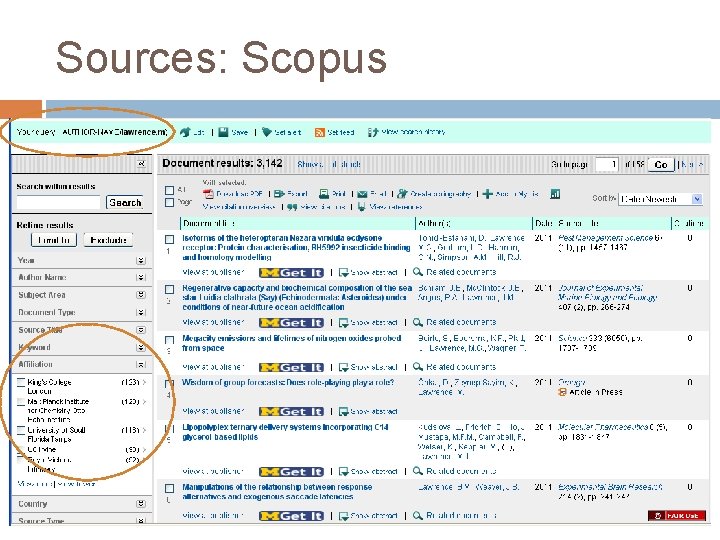Screen dimensions: 720x540
Task: Click the green plus Add to My List icon
Action: (x=488, y=194)
